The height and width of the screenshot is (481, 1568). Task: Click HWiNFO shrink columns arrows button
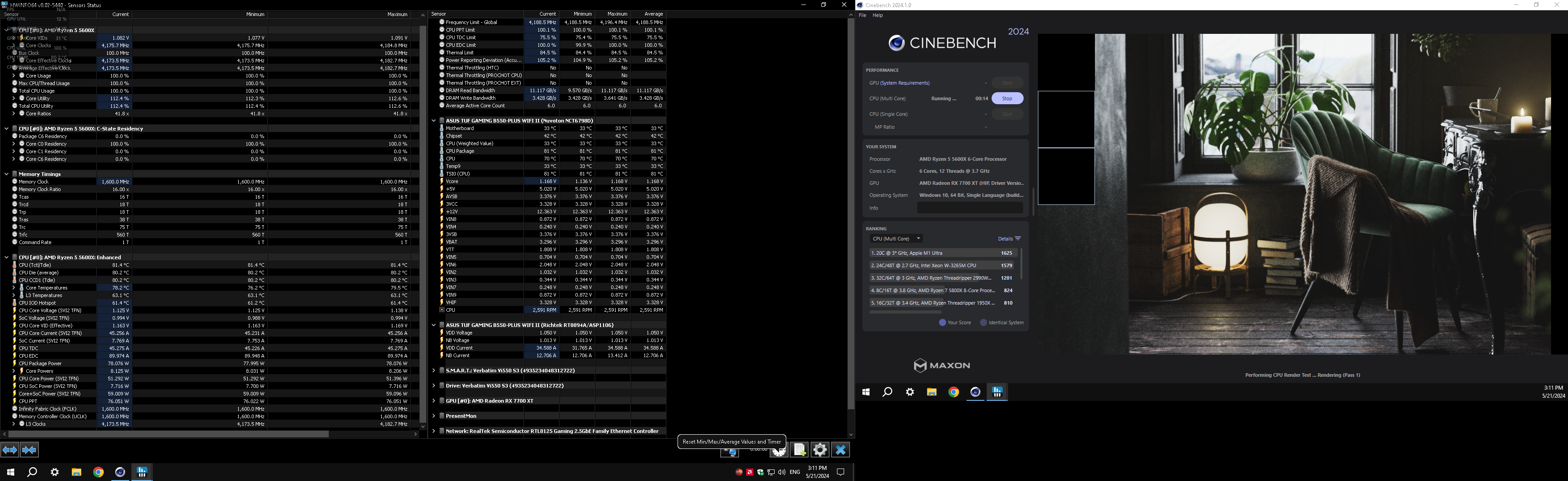point(29,450)
